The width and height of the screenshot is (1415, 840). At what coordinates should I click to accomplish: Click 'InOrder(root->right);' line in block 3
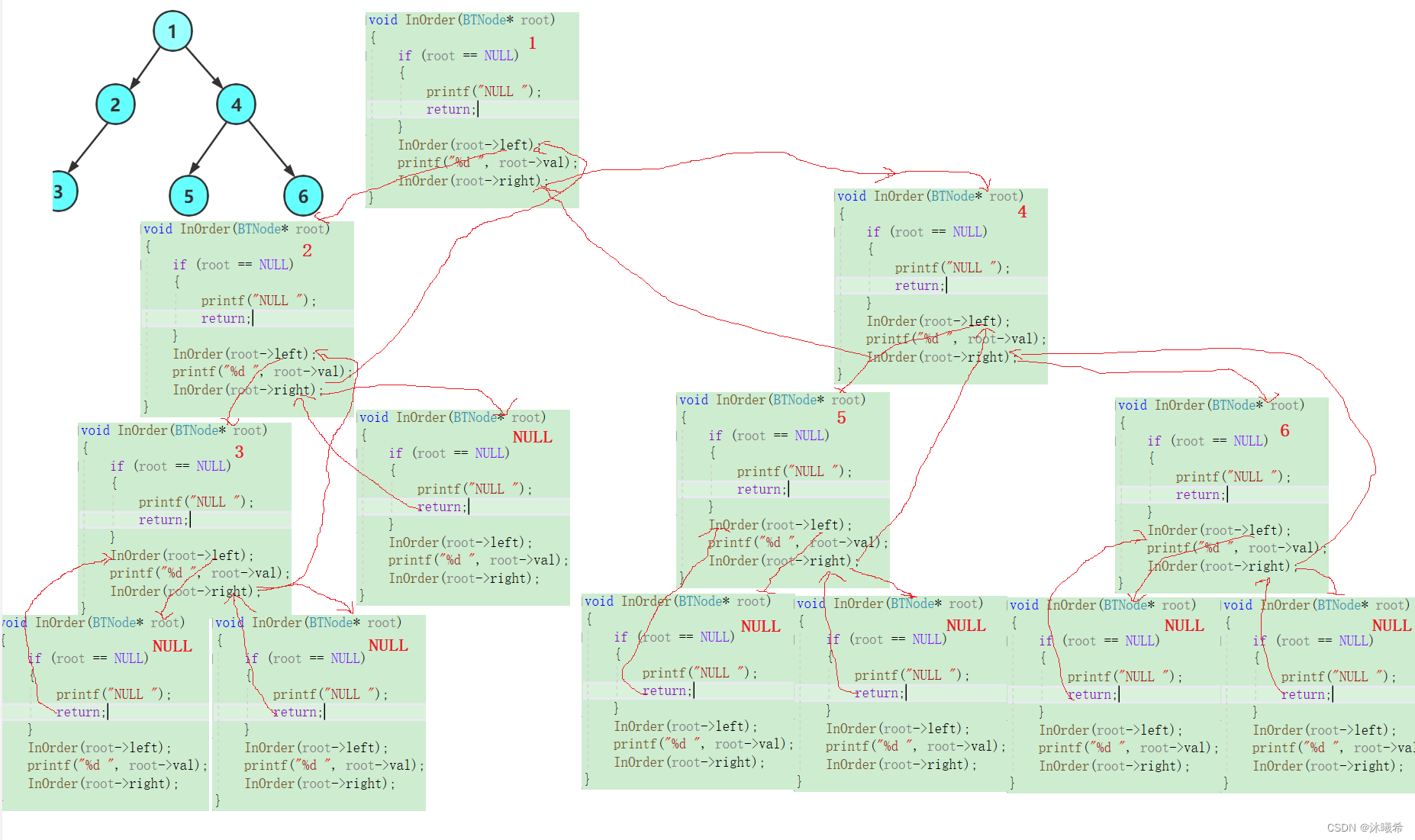click(x=185, y=591)
